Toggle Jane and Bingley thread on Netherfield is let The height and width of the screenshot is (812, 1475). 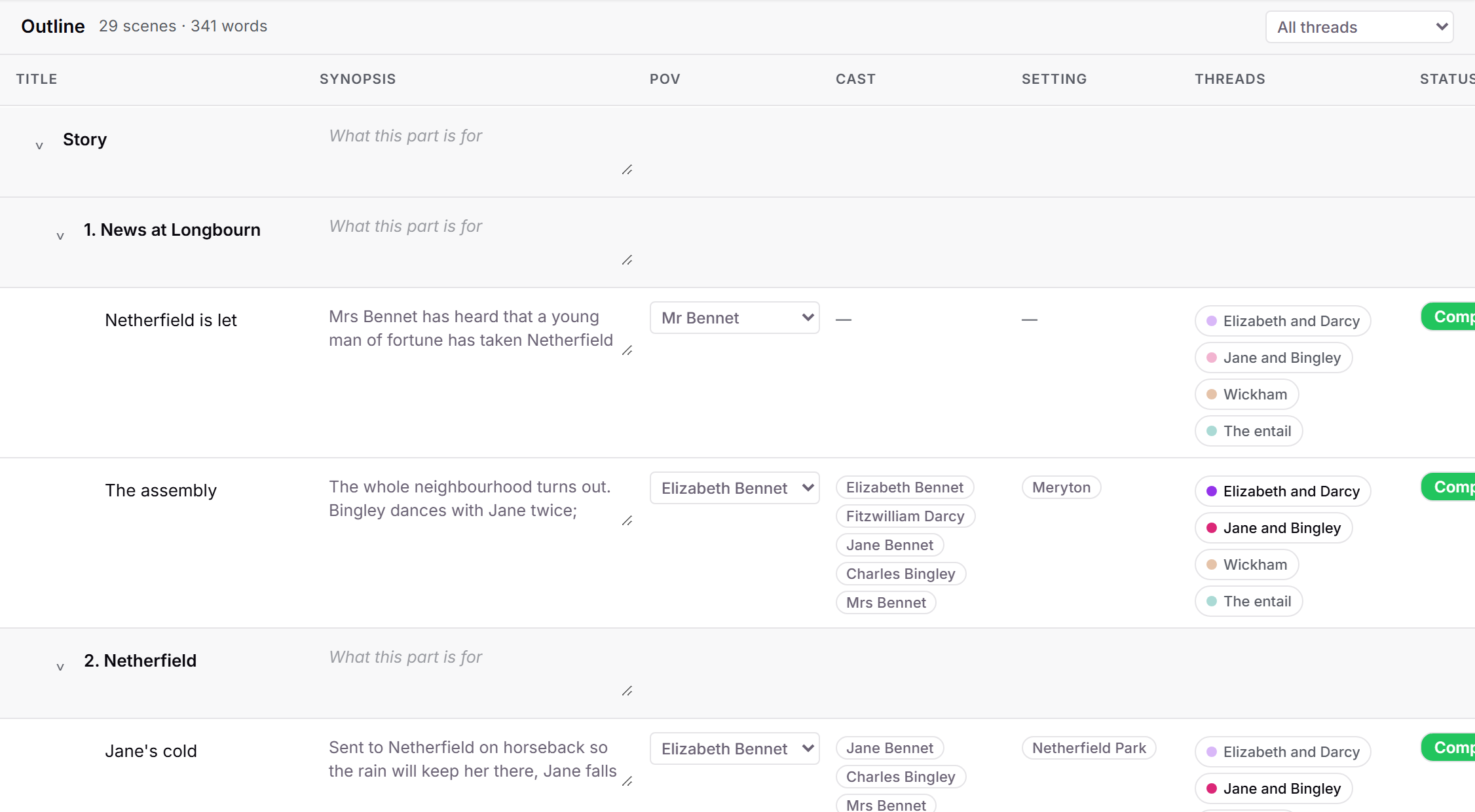click(1273, 358)
